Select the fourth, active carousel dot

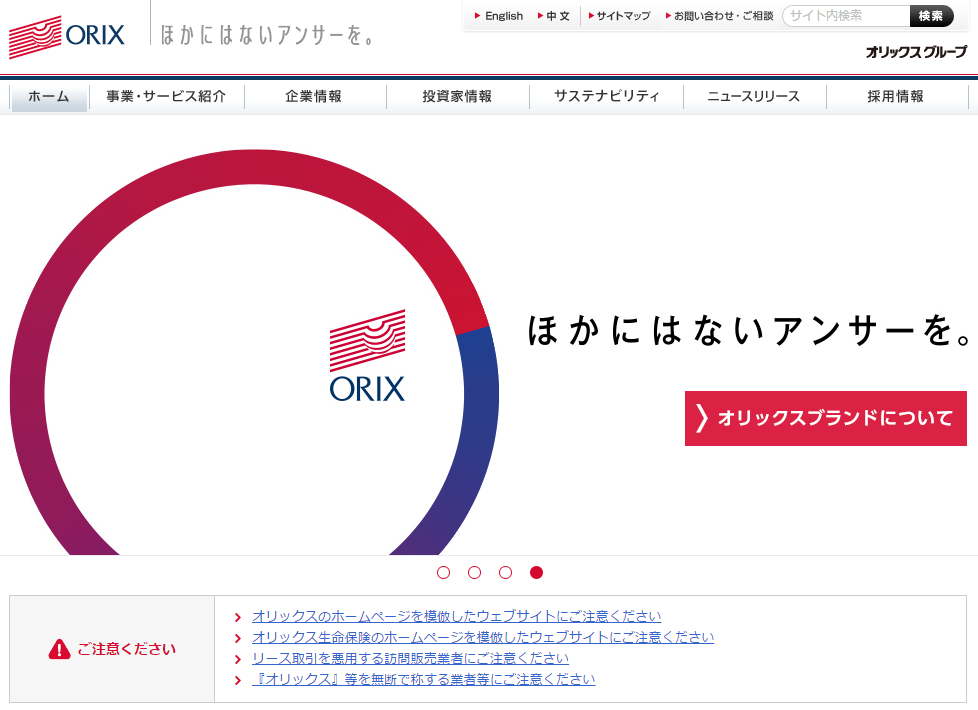click(x=536, y=573)
